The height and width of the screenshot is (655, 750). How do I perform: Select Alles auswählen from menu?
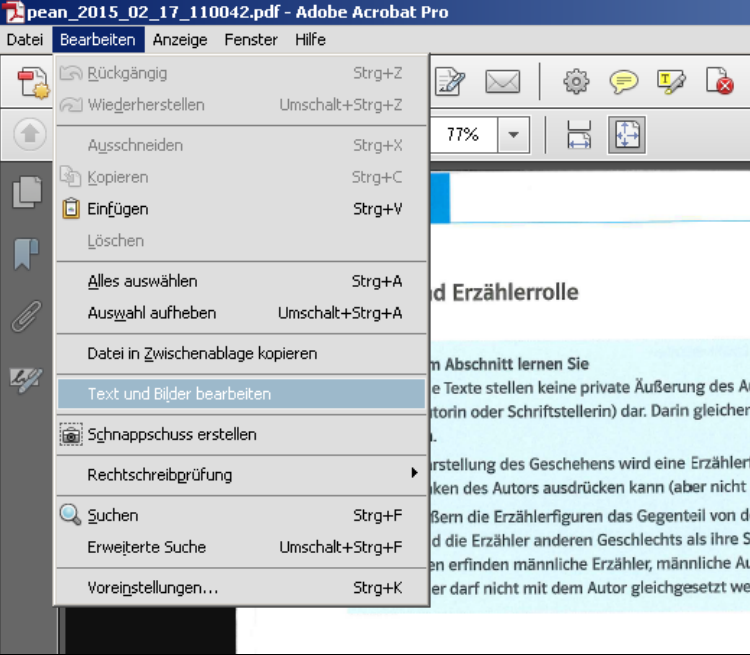click(x=142, y=281)
